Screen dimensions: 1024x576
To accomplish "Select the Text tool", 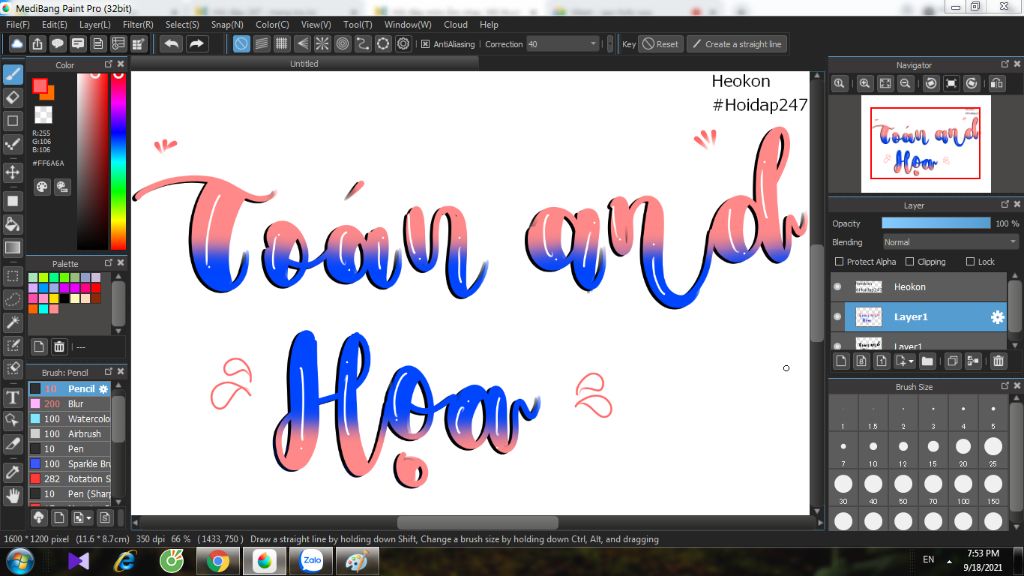I will [12, 397].
